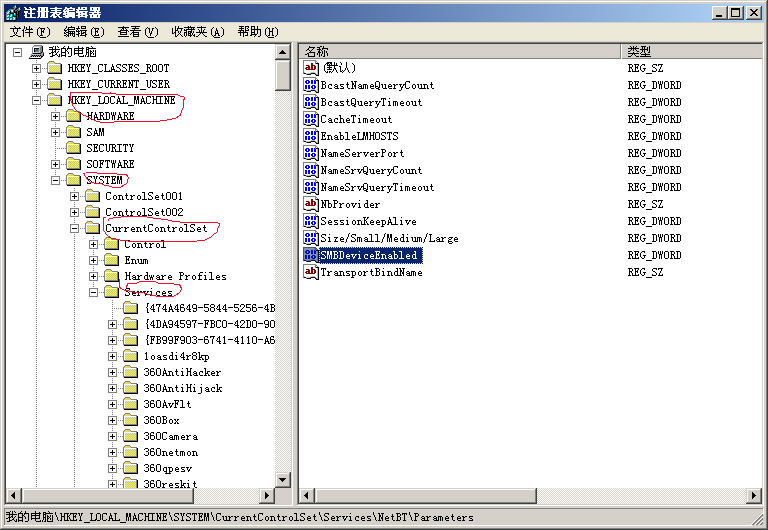Expand the HARDWARE key

click(55, 116)
